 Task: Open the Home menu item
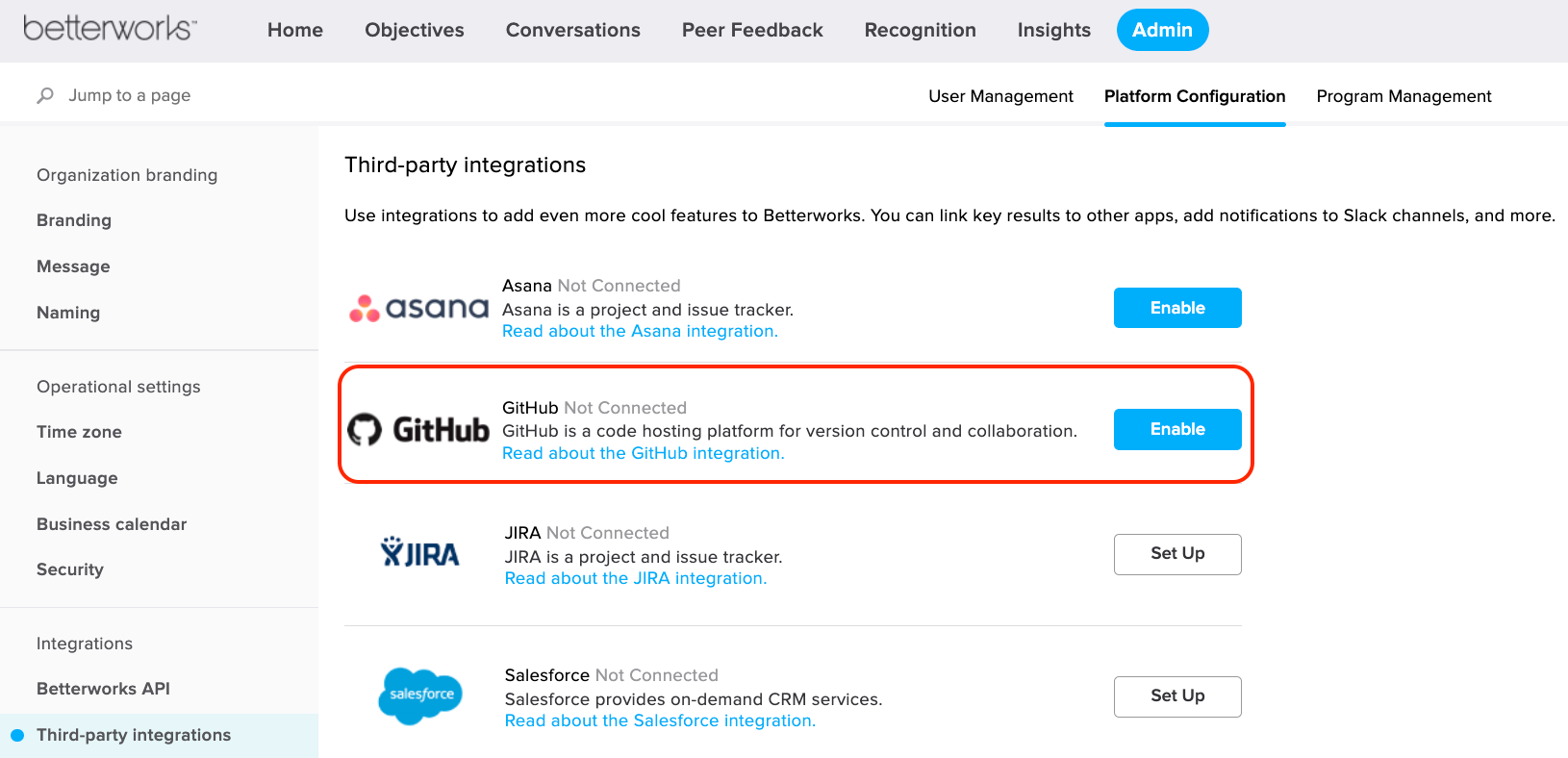[295, 30]
